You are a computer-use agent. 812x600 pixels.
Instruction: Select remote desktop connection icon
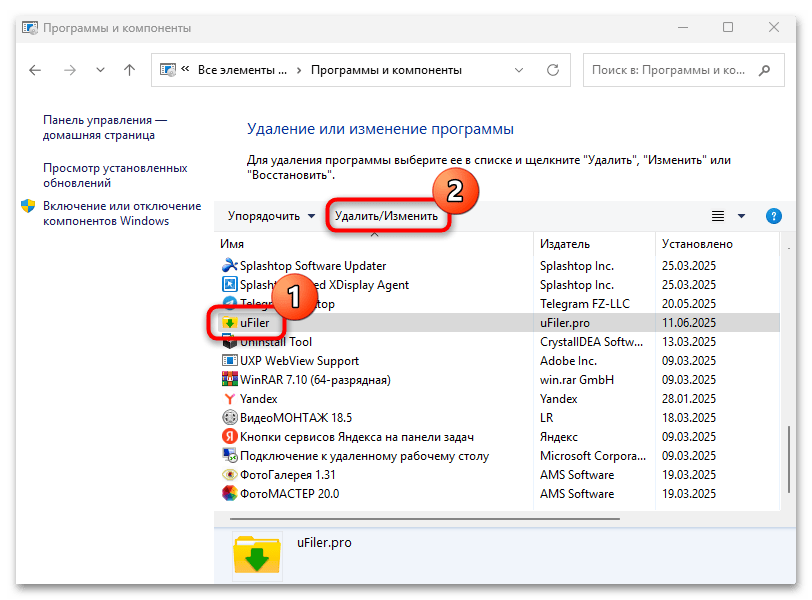(x=229, y=456)
